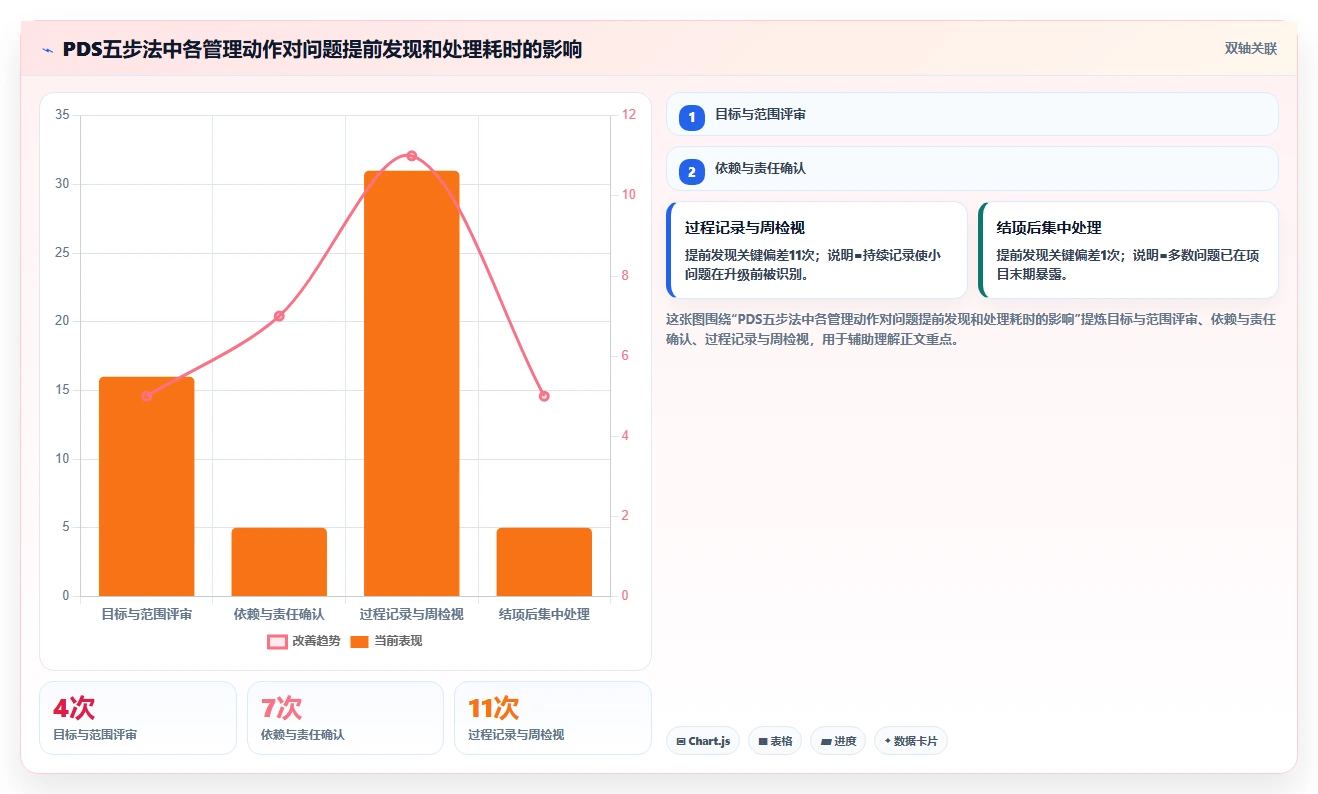Toggle the 改善趋势 legend entry
This screenshot has width=1318, height=794.
304,641
